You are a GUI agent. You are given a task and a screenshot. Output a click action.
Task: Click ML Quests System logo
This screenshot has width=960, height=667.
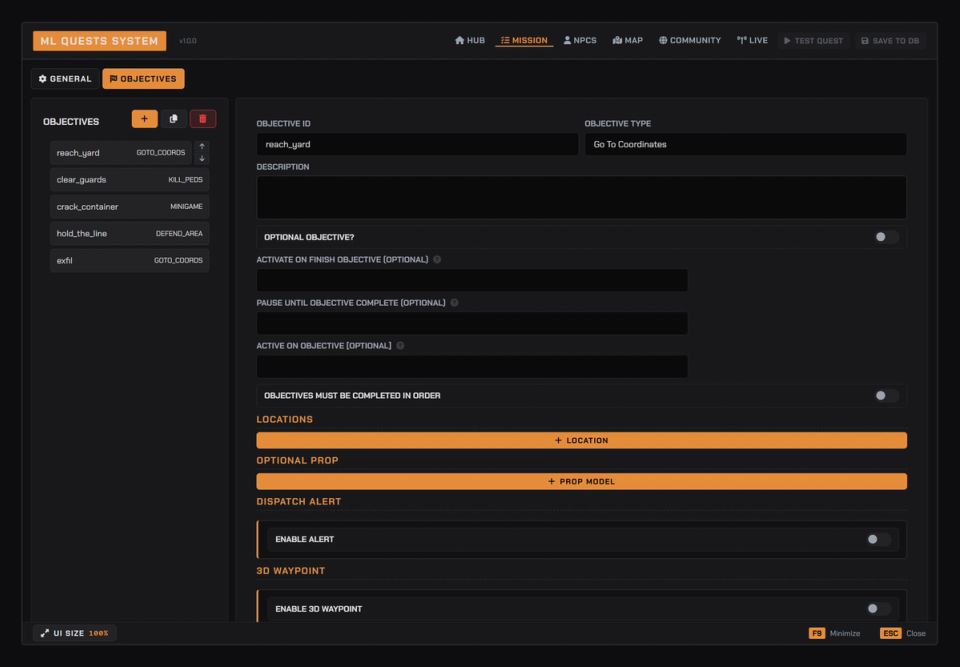pyautogui.click(x=99, y=41)
